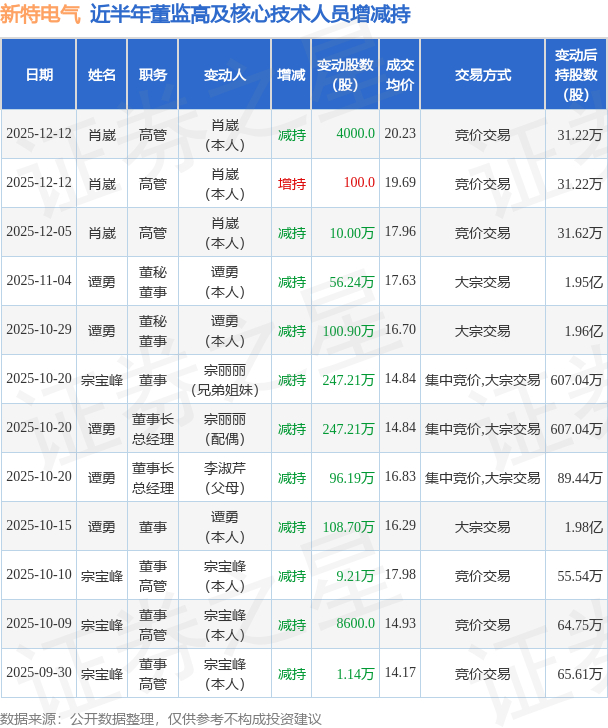Click 竞价交易 in the 2025-12-05 row

483,233
